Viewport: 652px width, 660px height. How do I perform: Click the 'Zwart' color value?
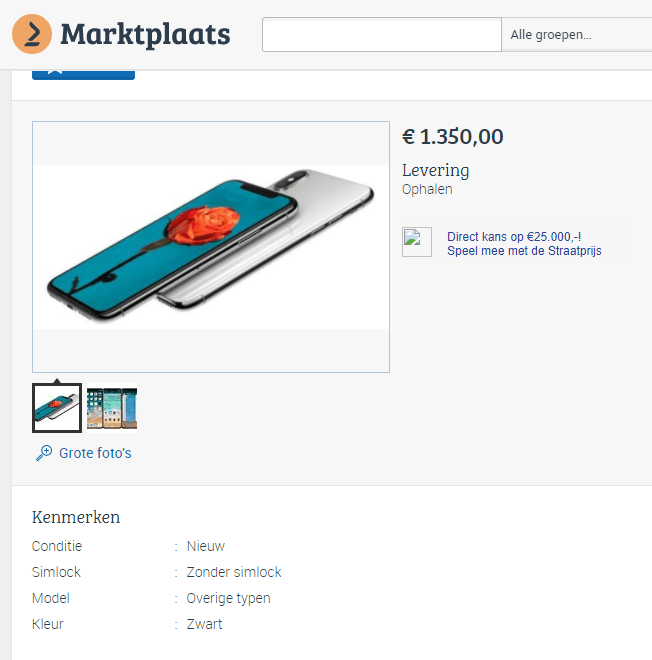tap(205, 624)
